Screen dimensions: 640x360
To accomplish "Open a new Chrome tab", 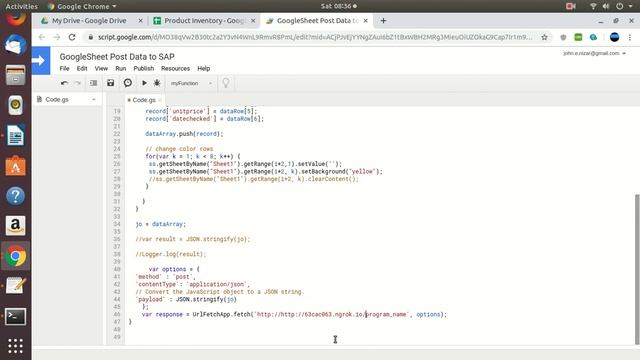I will pyautogui.click(x=383, y=21).
